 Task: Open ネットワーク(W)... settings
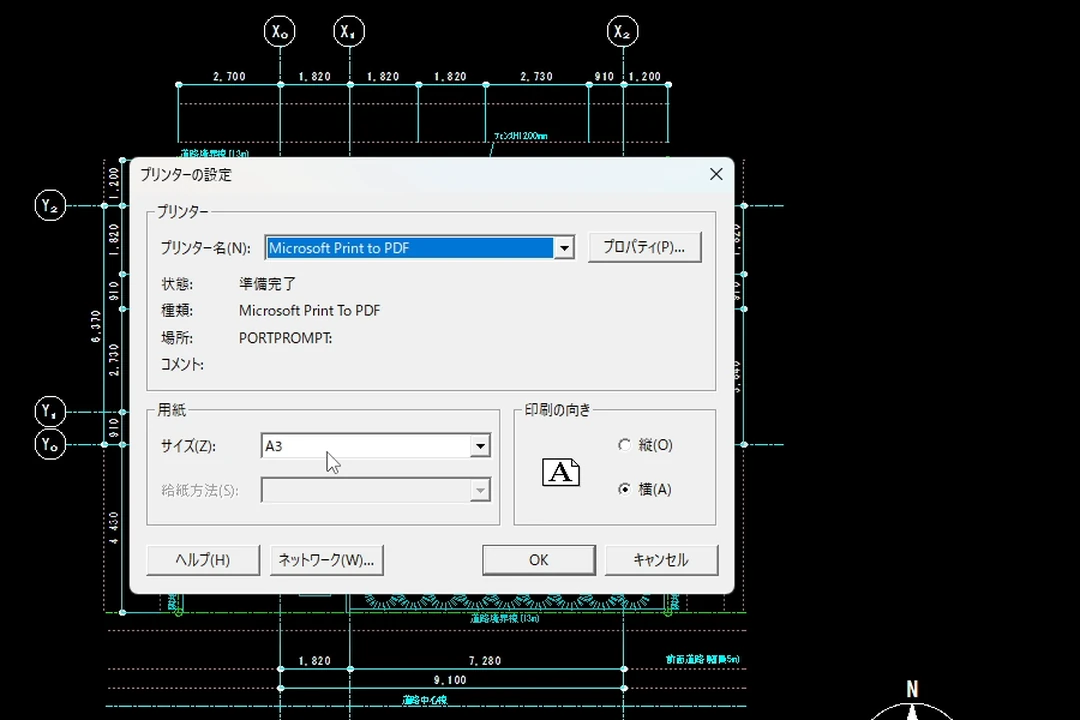coord(326,560)
